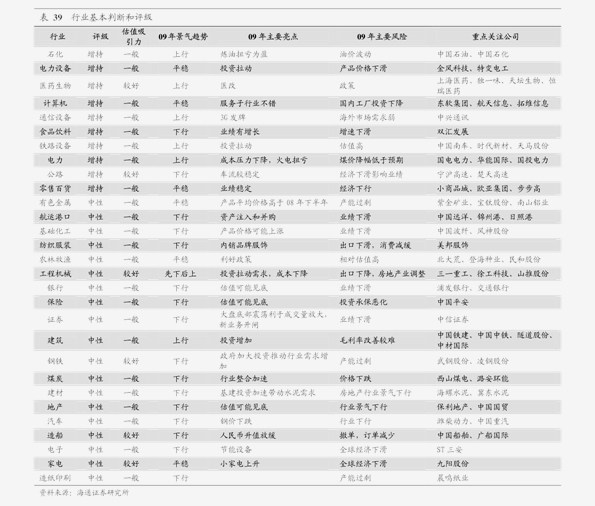Click the 食品饮料 row label
This screenshot has height=506, width=595.
[55, 132]
